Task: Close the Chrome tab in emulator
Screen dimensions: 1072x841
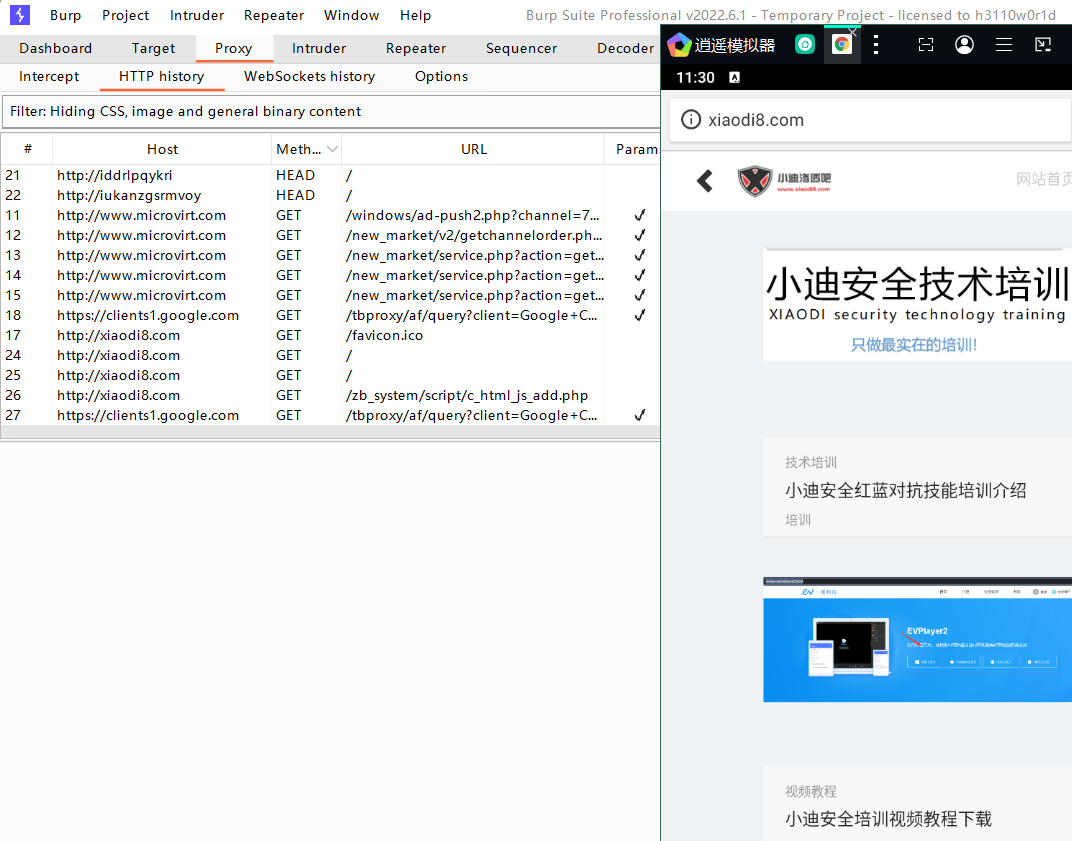Action: 853,31
